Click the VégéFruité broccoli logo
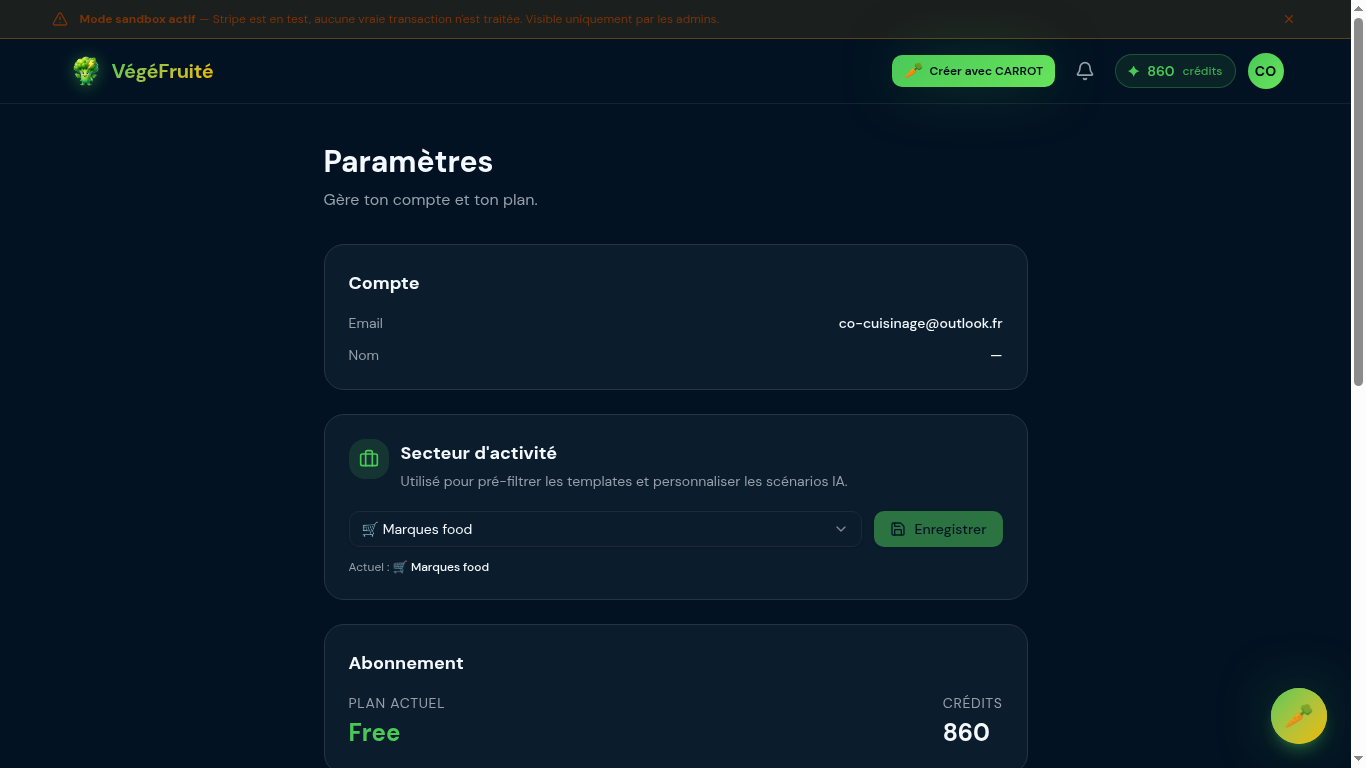The image size is (1366, 768). (x=86, y=71)
